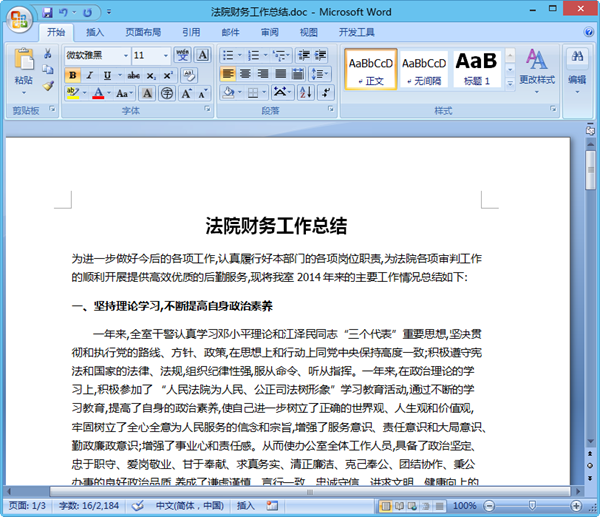Expand the numbering list options
Screen dimensions: 600x517
[x=265, y=55]
